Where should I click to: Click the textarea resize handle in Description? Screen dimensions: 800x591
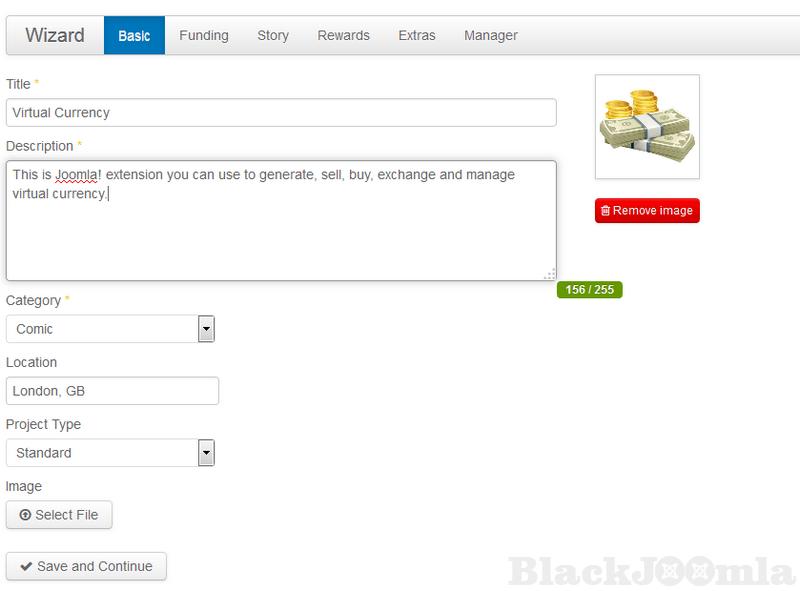[x=550, y=274]
